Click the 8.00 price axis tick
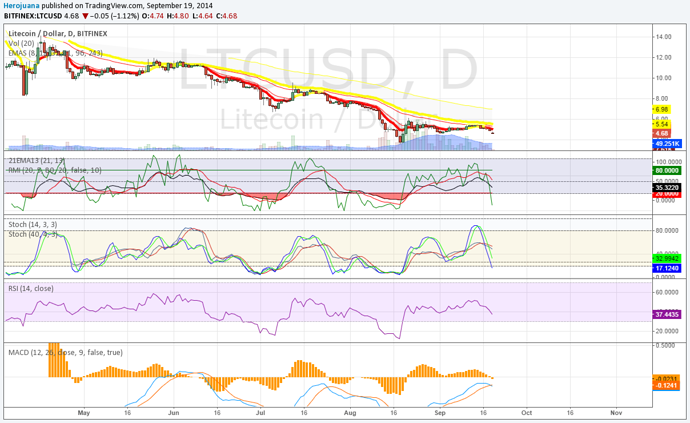This screenshot has height=423, width=690. [662, 99]
